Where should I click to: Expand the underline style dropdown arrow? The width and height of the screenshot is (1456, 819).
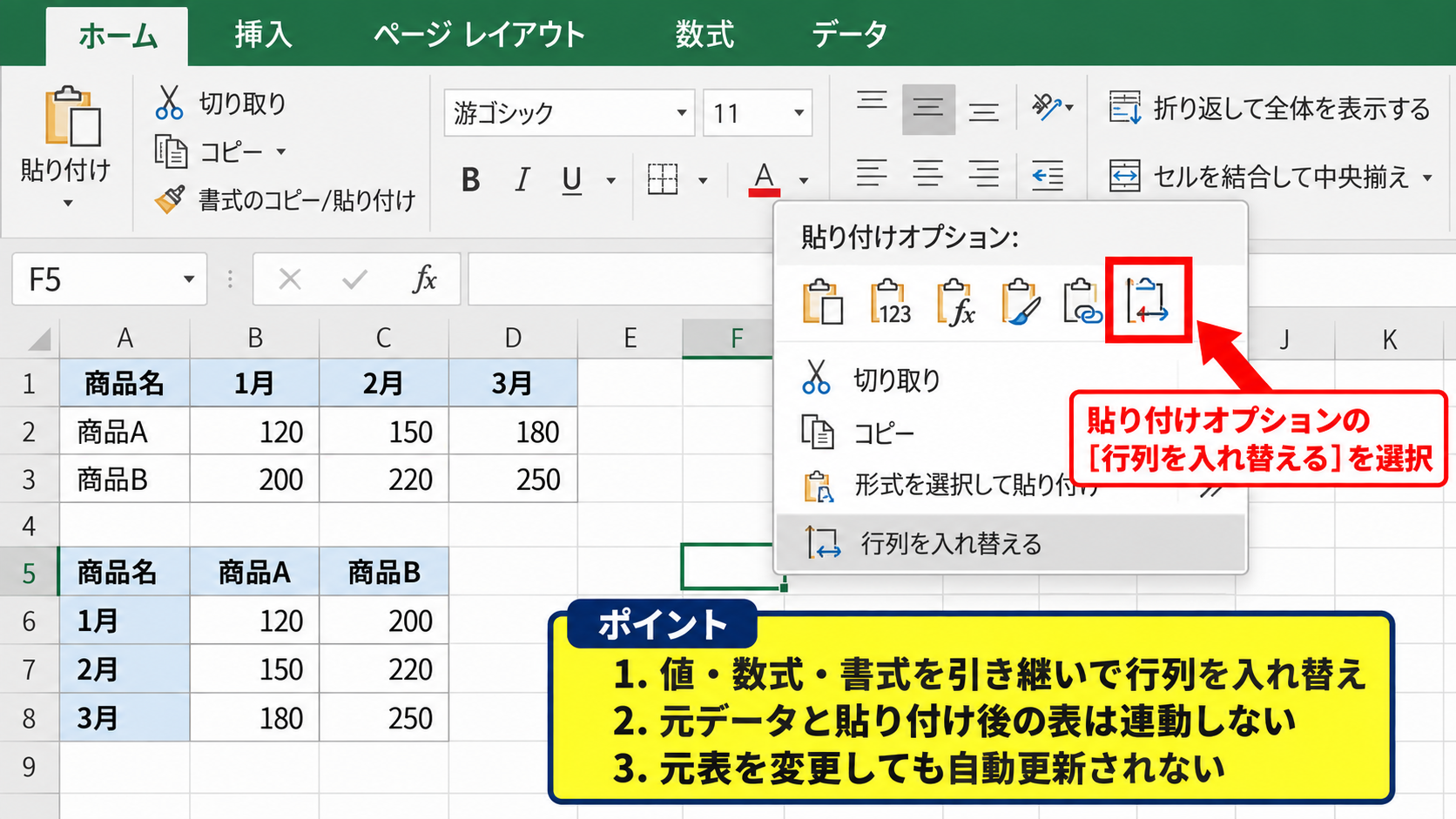tap(611, 181)
